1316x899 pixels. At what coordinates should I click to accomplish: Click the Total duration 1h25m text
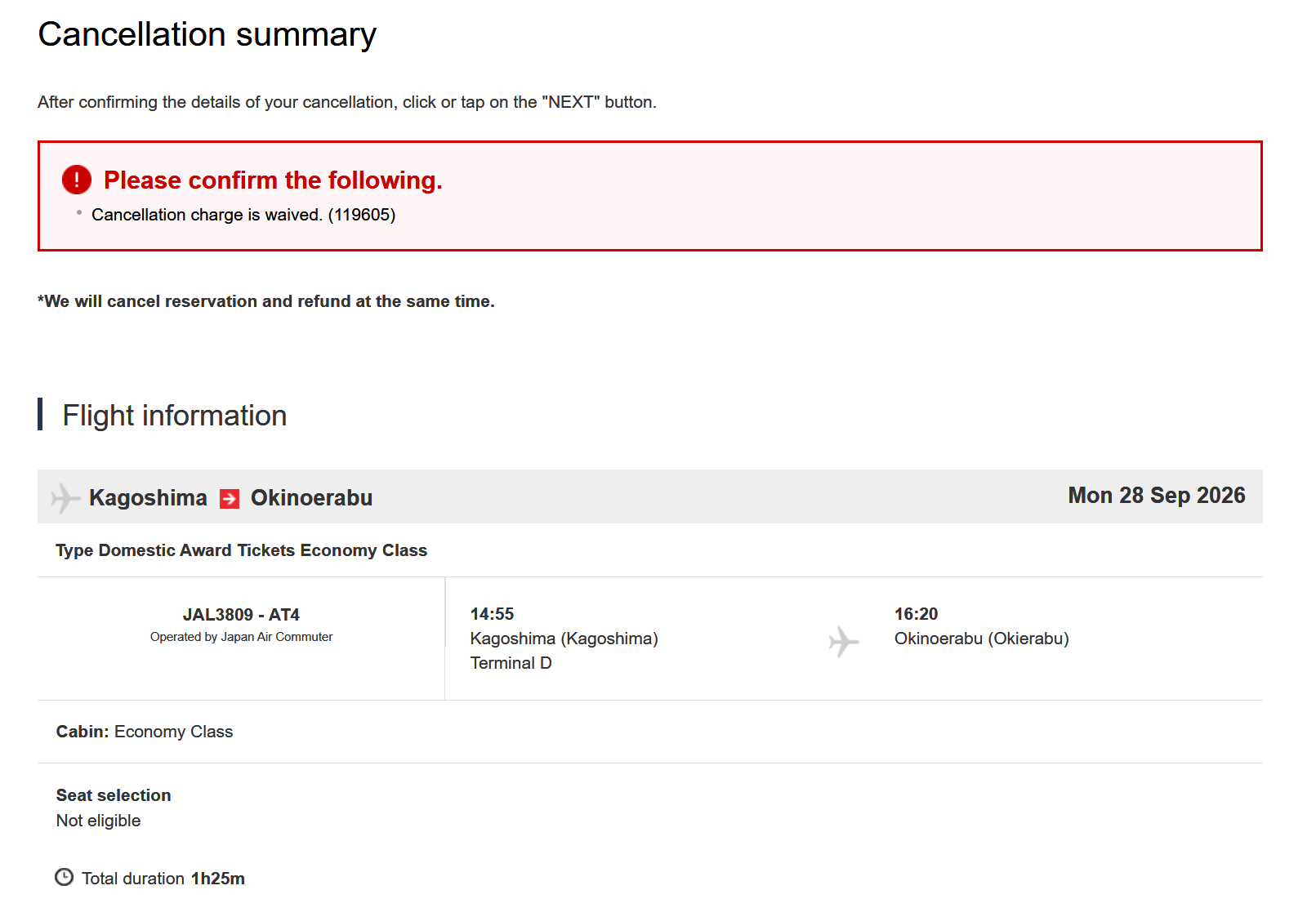click(x=163, y=879)
